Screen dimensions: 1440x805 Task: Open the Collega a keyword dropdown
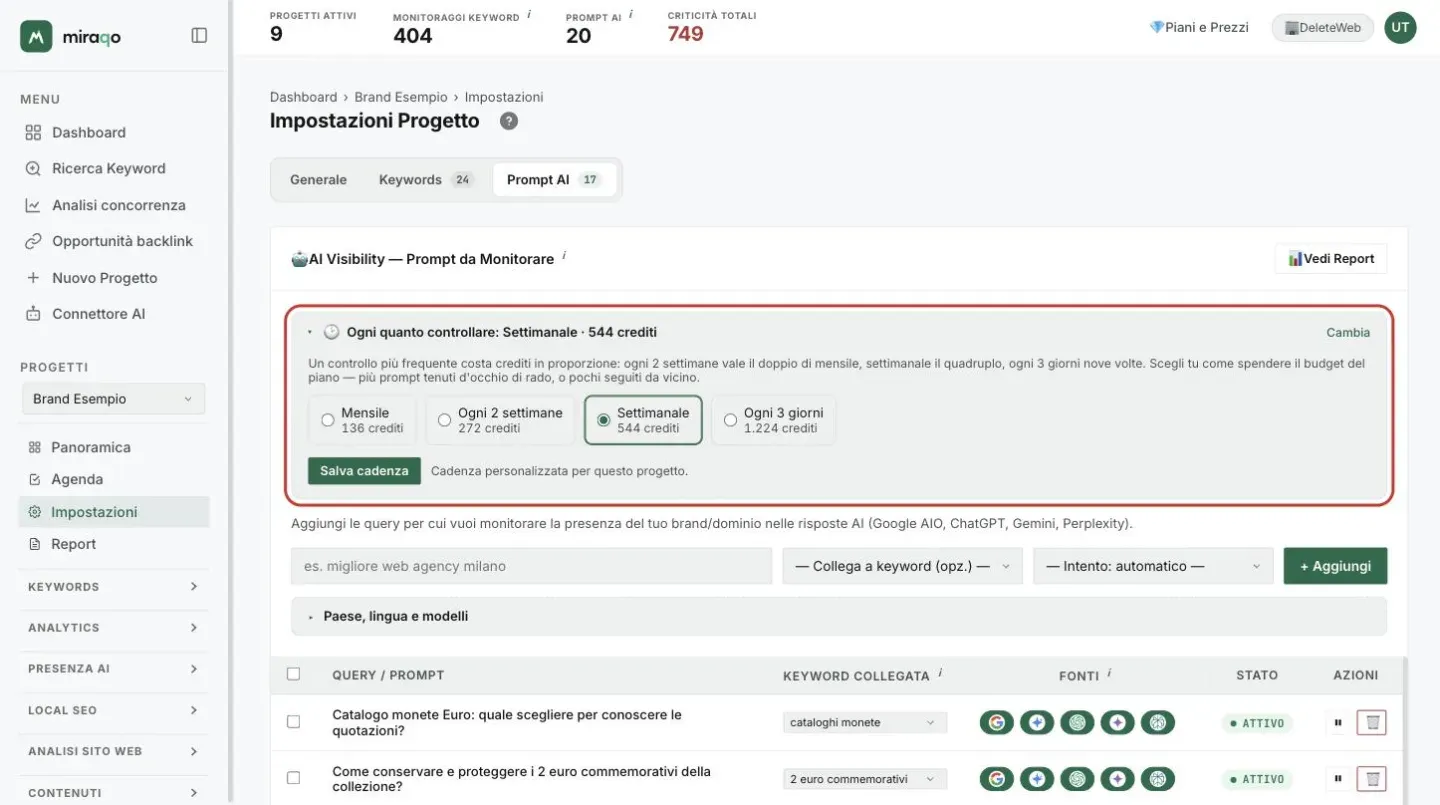click(902, 566)
